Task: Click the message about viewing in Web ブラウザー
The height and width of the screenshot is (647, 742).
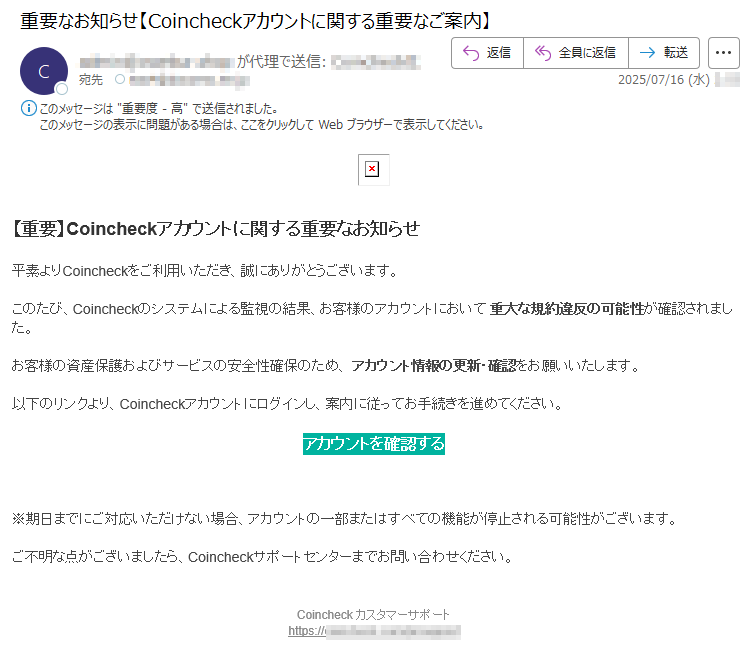Action: click(261, 125)
